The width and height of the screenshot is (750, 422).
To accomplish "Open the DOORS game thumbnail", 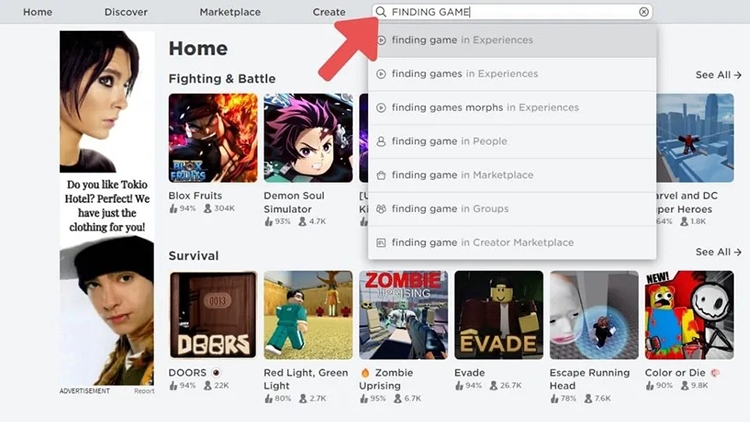I will [x=213, y=315].
